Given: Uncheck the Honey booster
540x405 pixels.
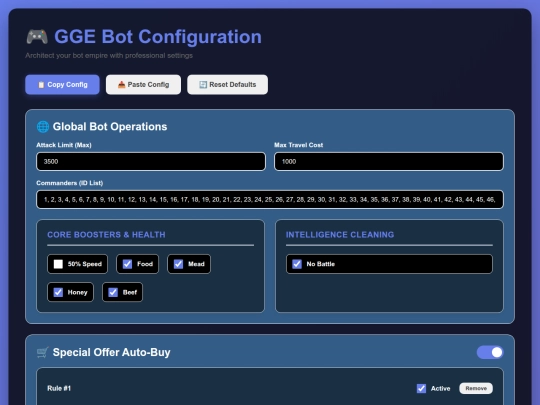Looking at the screenshot, I should 58,292.
